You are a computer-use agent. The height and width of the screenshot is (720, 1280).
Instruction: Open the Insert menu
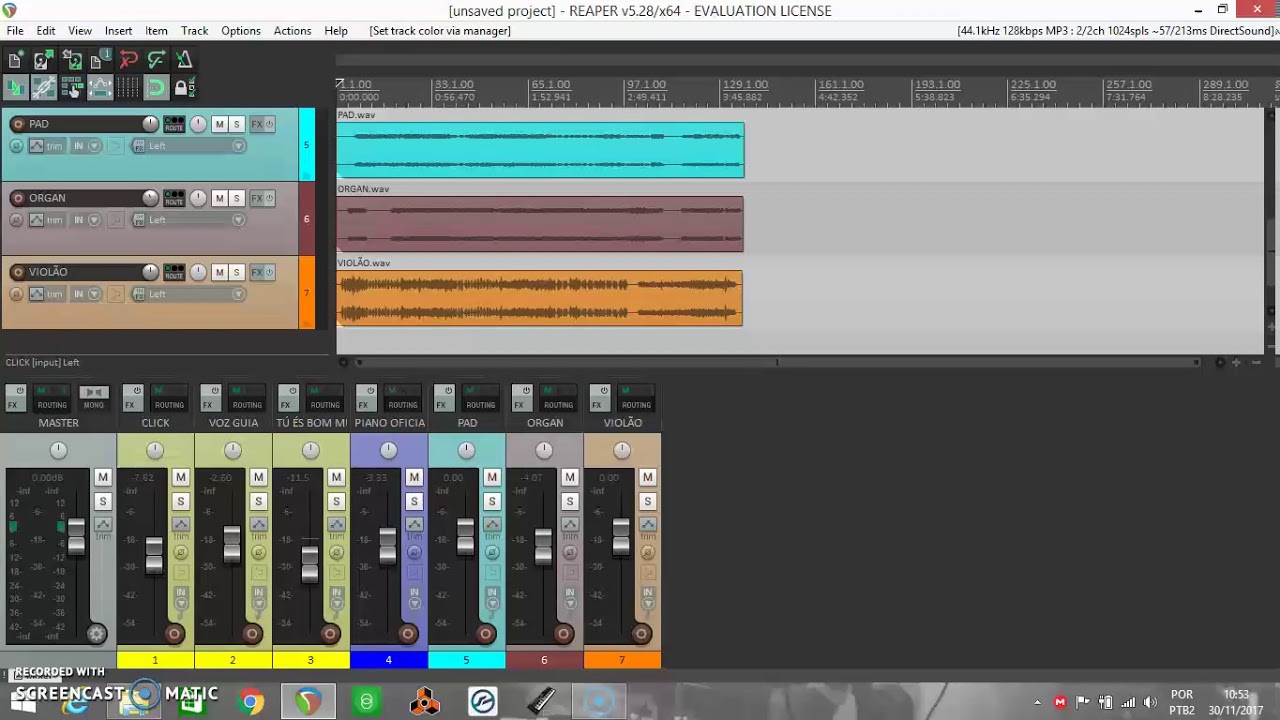pos(118,31)
